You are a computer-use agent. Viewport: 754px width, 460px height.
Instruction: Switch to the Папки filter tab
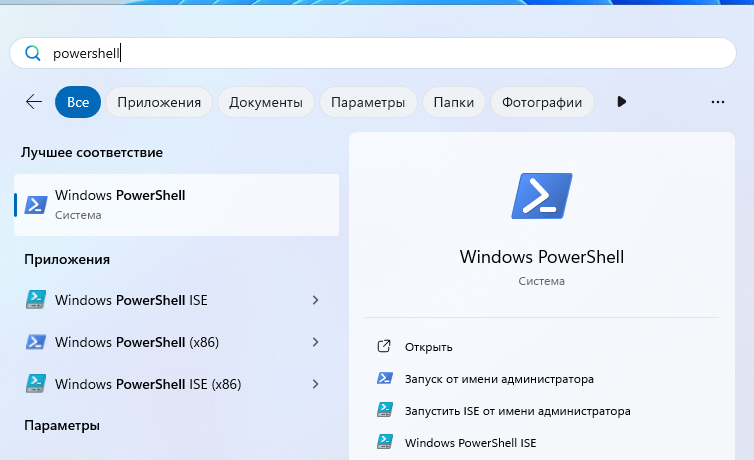pyautogui.click(x=453, y=102)
